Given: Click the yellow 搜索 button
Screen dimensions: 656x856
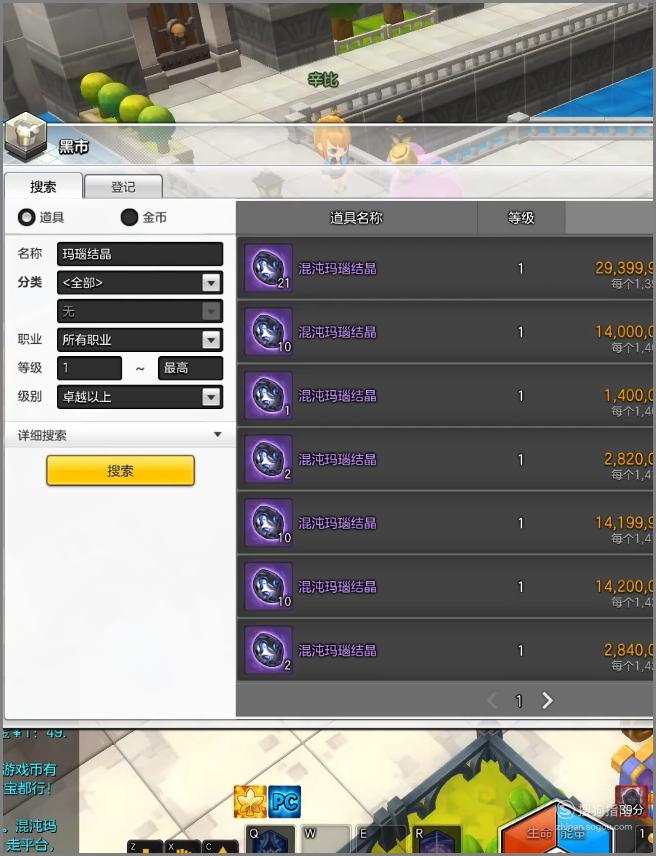Looking at the screenshot, I should tap(120, 471).
